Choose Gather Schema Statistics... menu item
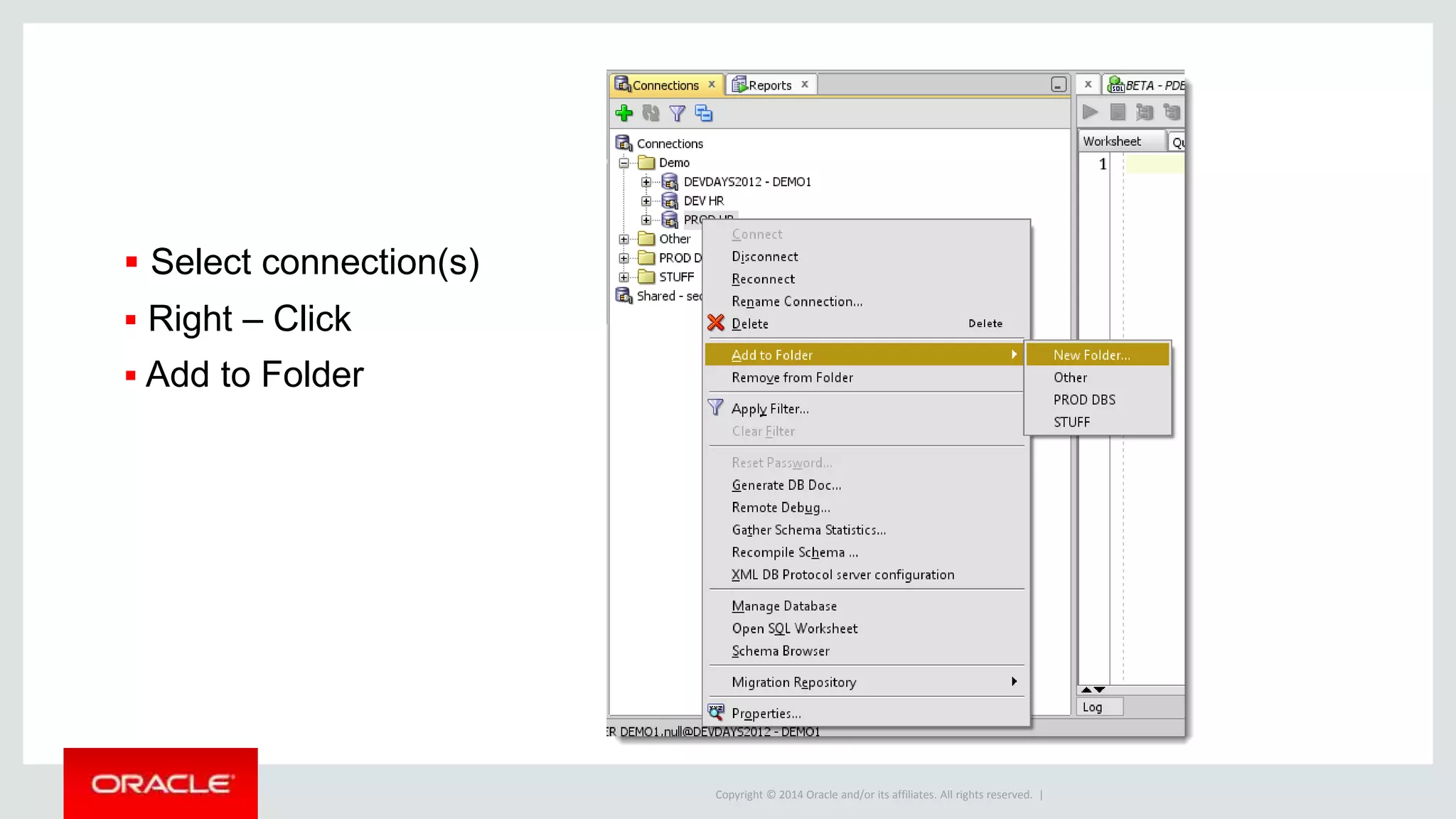This screenshot has width=1456, height=819. click(x=866, y=530)
